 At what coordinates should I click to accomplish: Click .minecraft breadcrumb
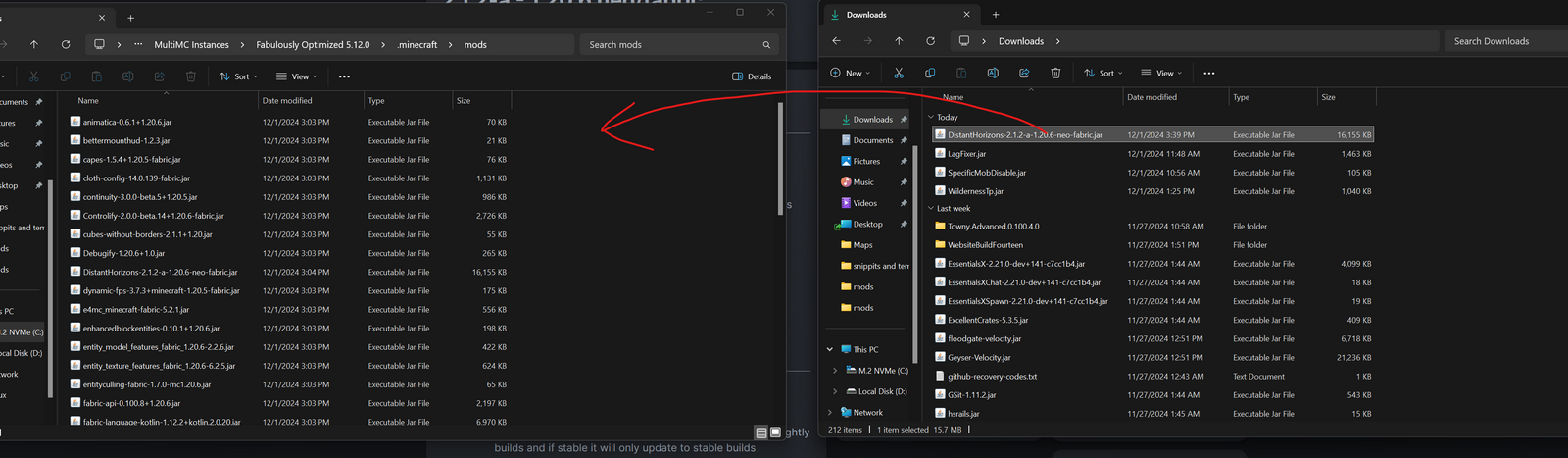pyautogui.click(x=417, y=45)
